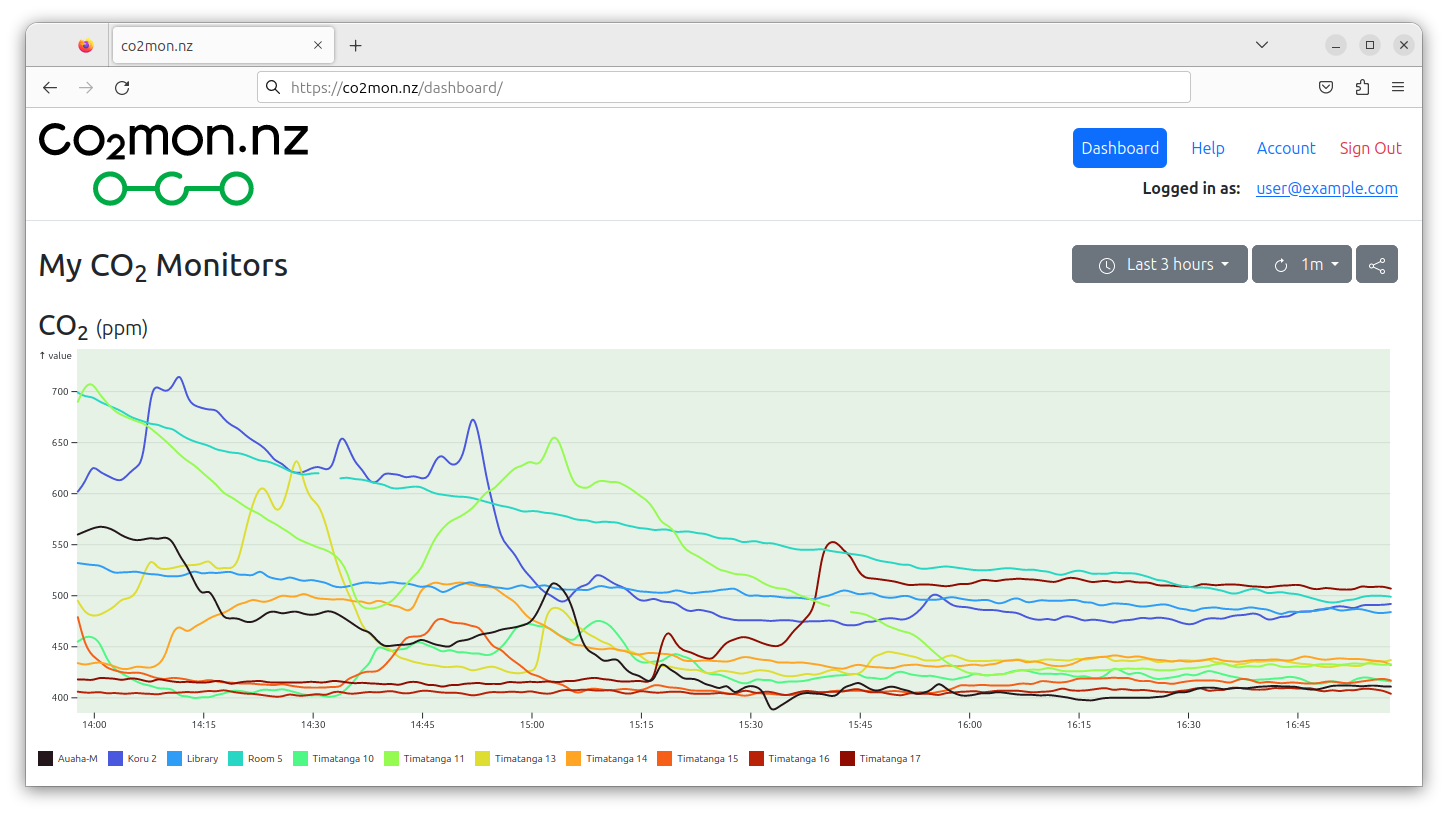The width and height of the screenshot is (1448, 815).
Task: Click the Auaha-M legend swatch
Action: [x=45, y=758]
